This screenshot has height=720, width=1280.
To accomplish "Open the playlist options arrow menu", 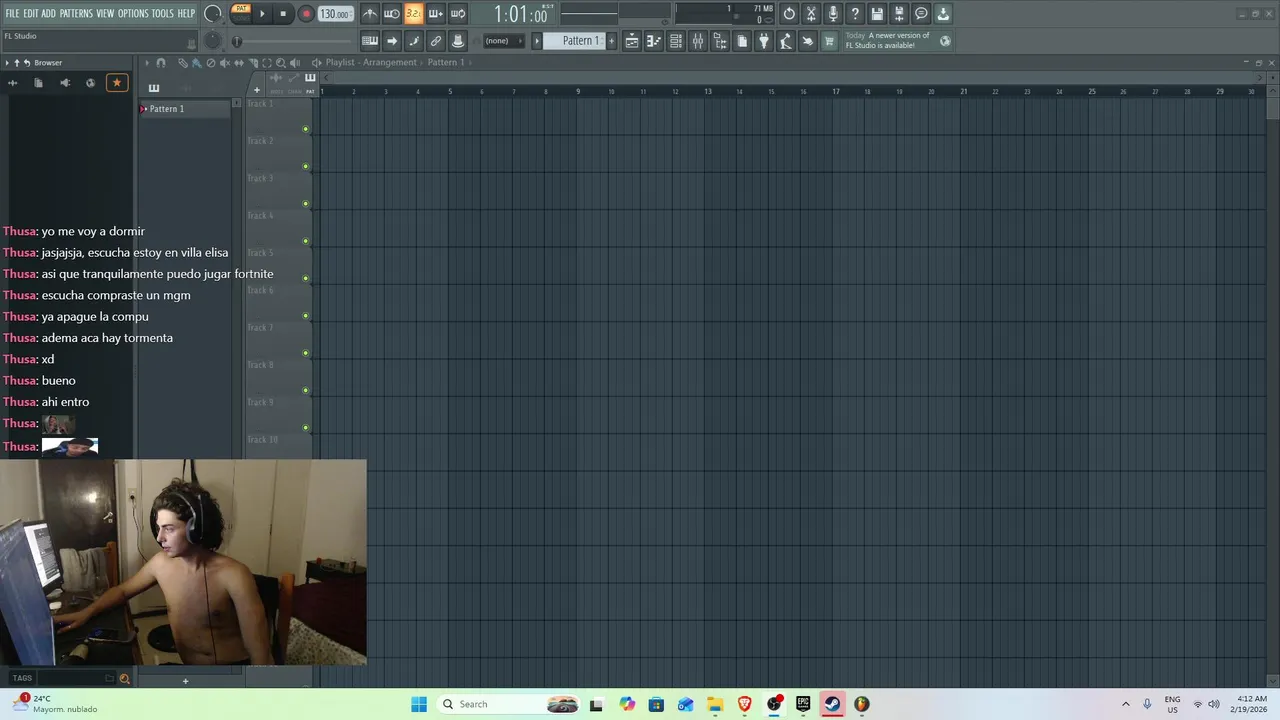I will click(x=147, y=62).
